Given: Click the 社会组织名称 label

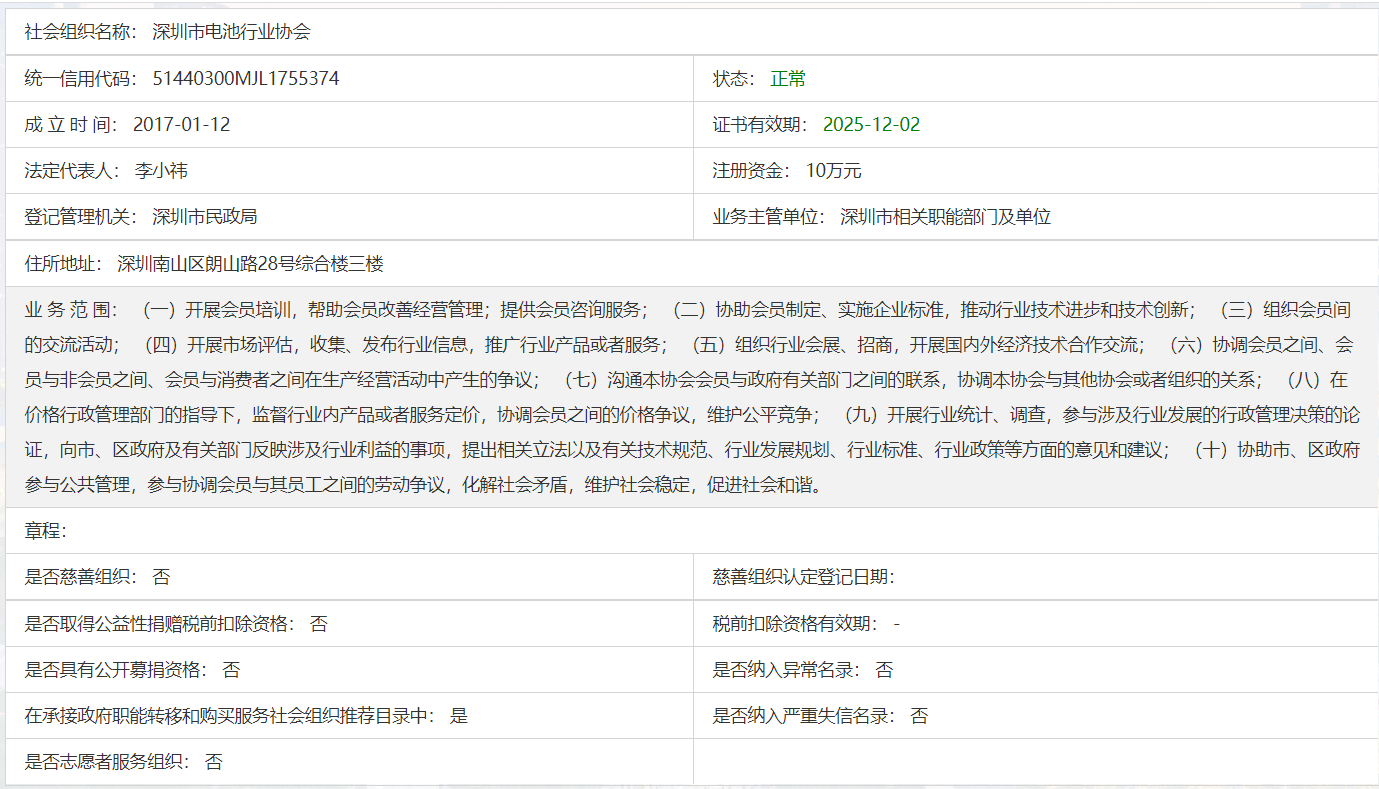Looking at the screenshot, I should click(81, 32).
